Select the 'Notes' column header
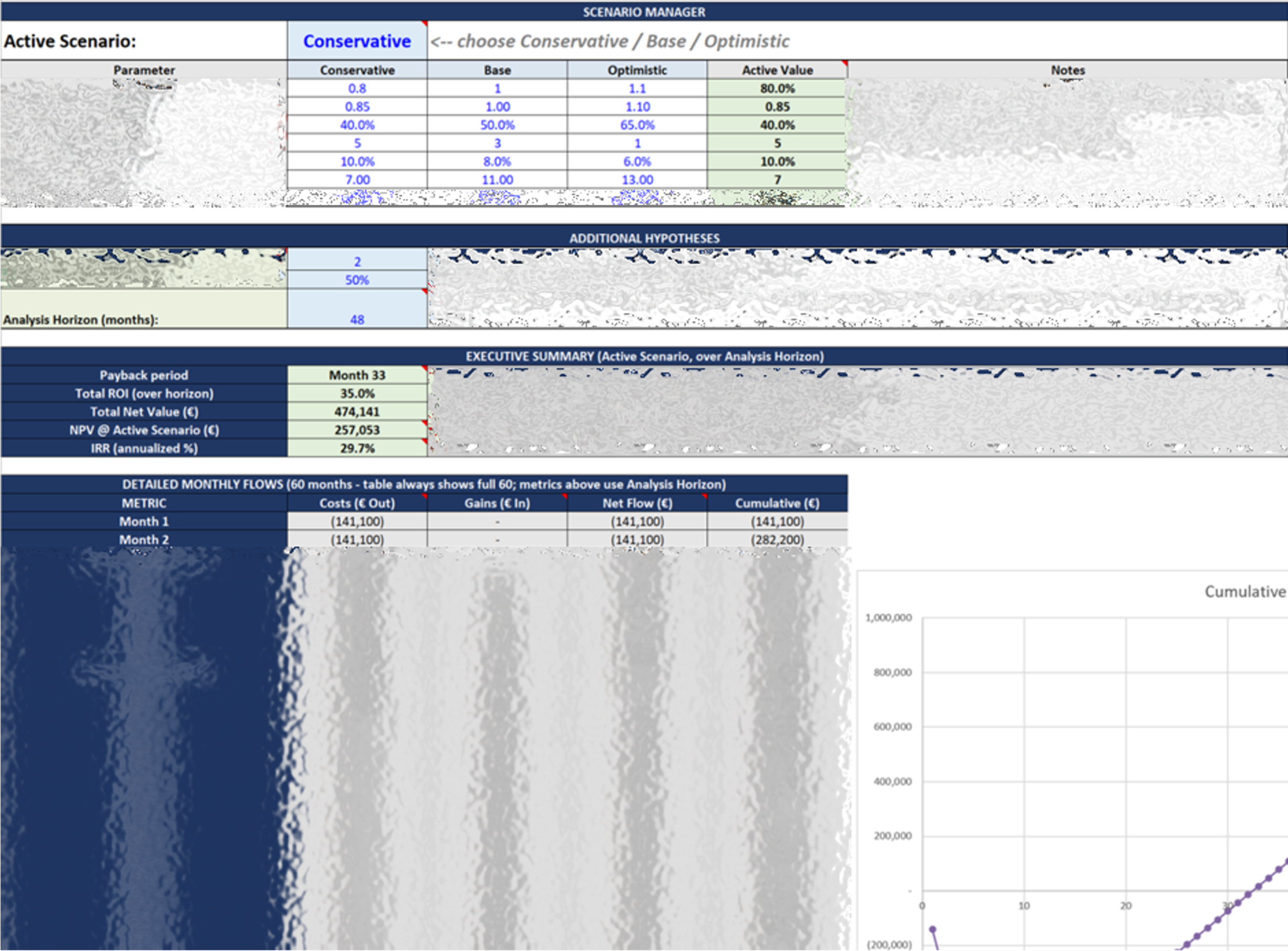Image resolution: width=1288 pixels, height=951 pixels. [1067, 70]
